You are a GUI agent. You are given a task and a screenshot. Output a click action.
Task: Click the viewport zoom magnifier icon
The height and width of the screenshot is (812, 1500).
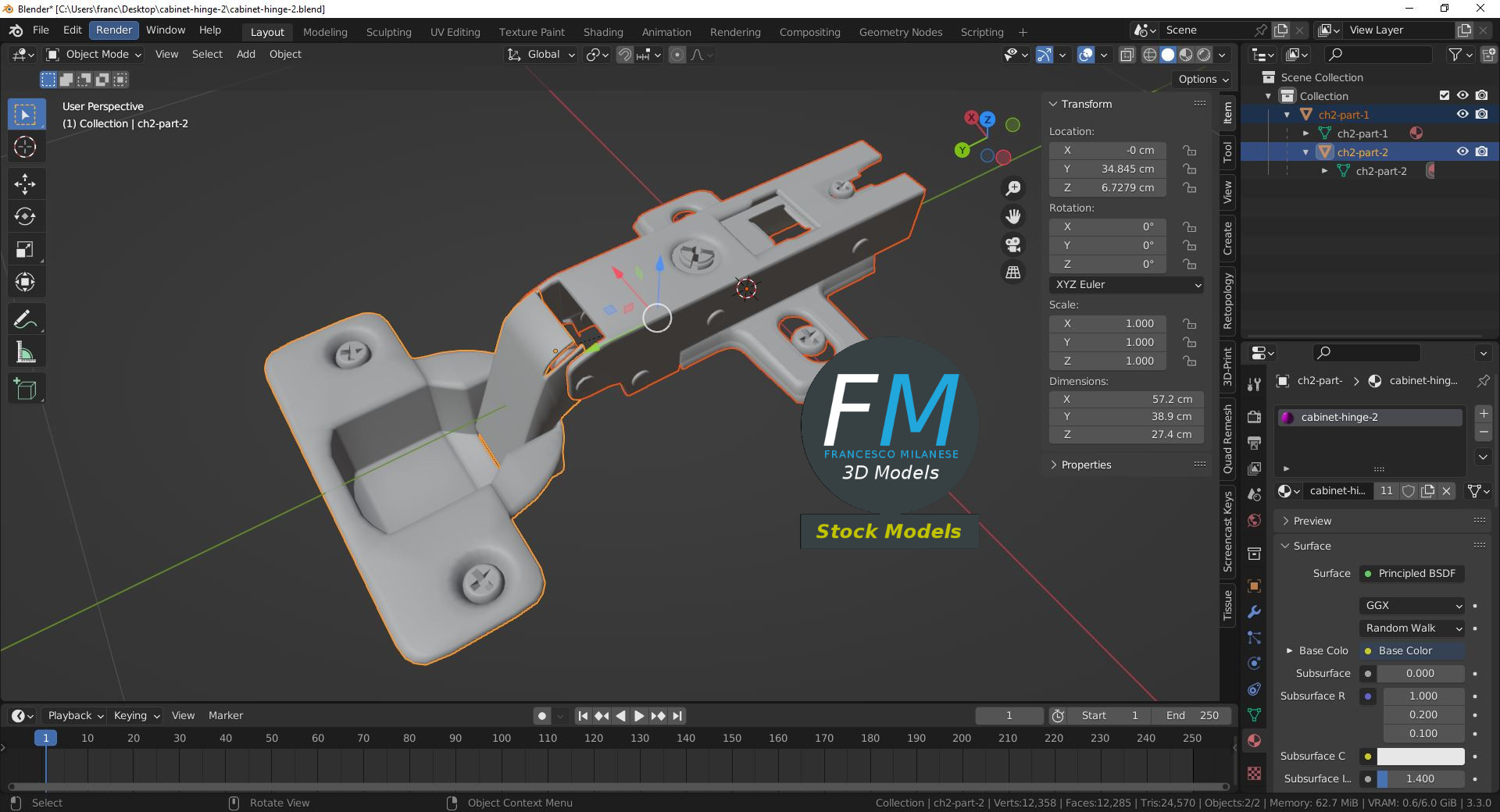click(1013, 188)
